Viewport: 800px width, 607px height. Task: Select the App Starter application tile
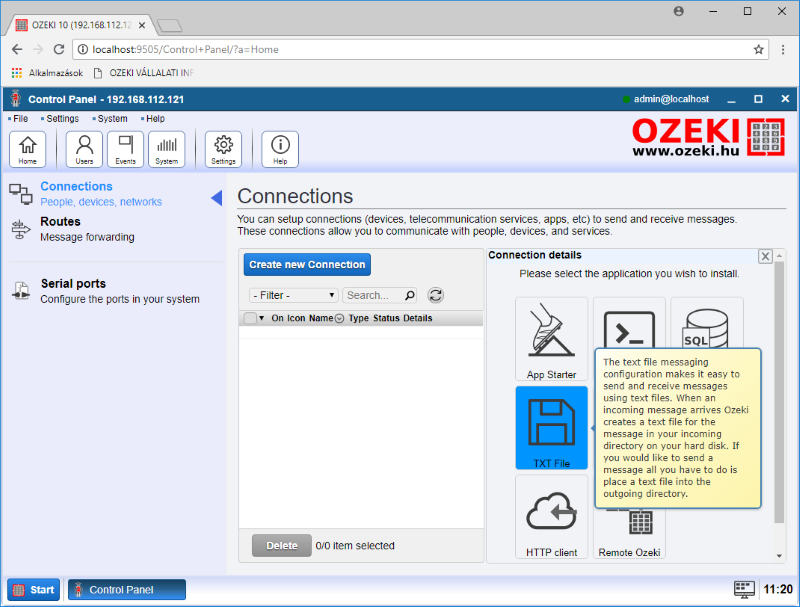[552, 339]
